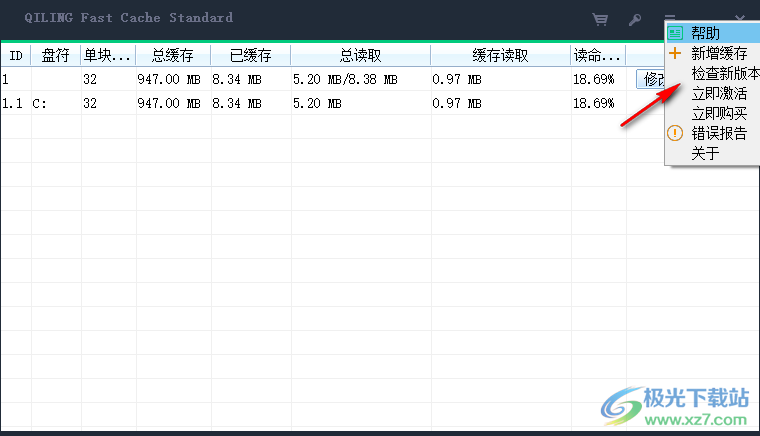Viewport: 760px width, 436px height.
Task: Click the green help icon beside 帮助
Action: coord(675,33)
